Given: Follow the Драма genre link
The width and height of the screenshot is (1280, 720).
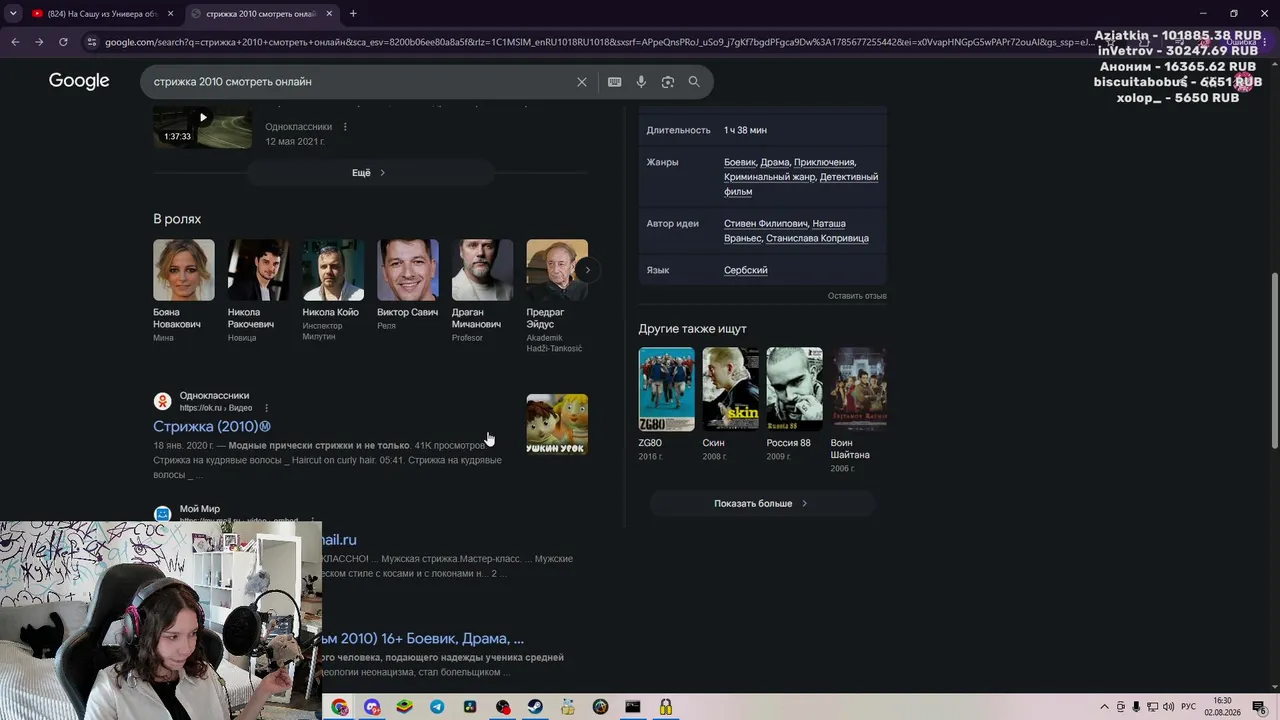Looking at the screenshot, I should coord(775,162).
